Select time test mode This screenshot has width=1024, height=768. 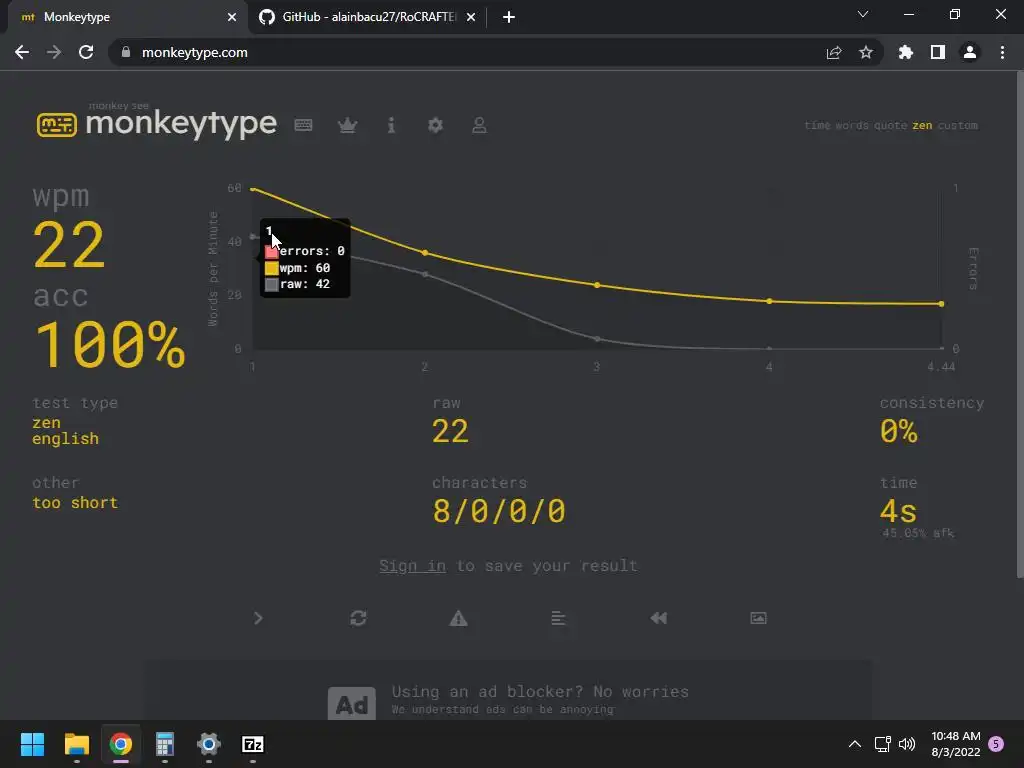coord(817,125)
